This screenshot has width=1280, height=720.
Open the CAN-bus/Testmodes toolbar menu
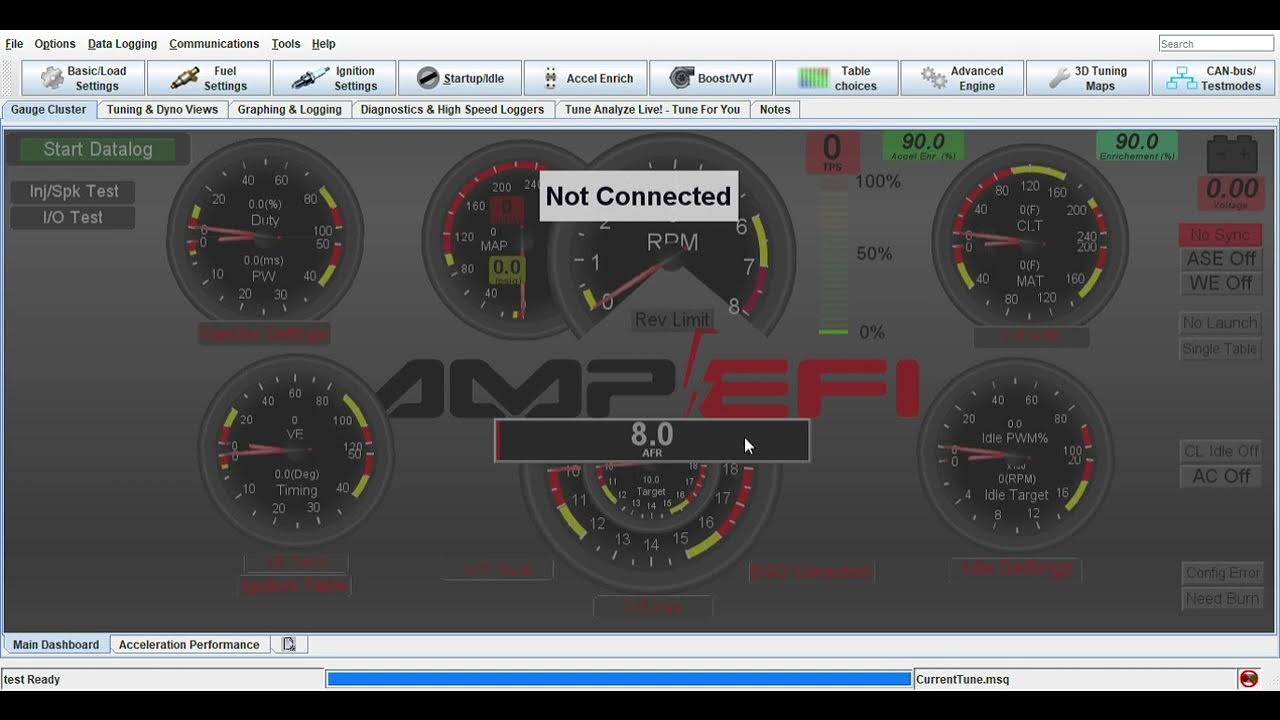point(1213,78)
